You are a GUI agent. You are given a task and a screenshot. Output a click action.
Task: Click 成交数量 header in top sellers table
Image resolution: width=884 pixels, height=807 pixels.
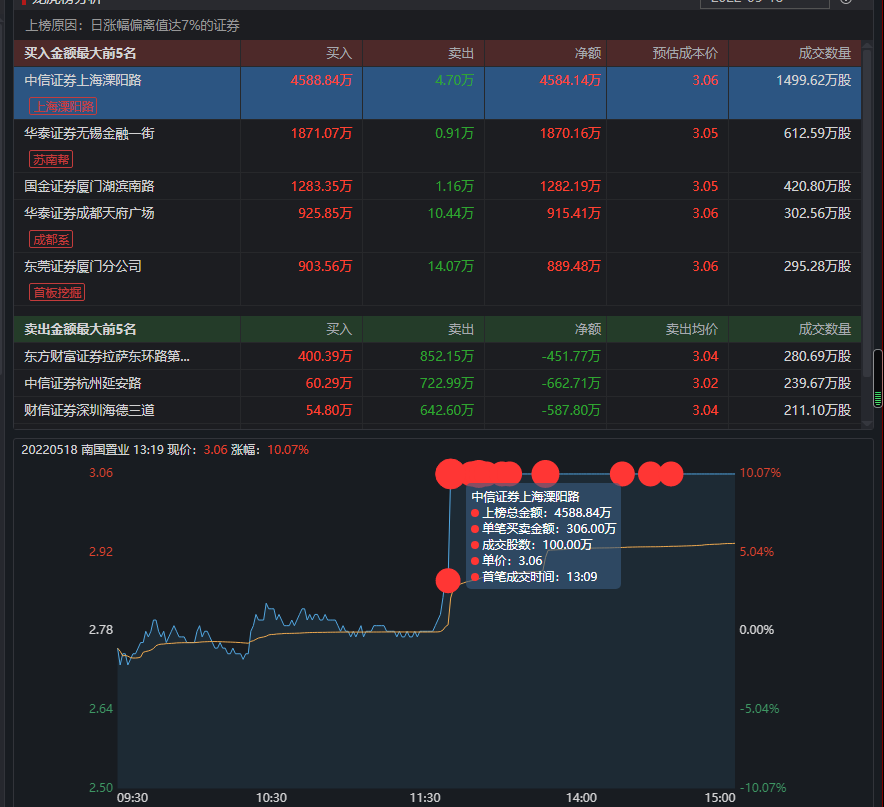825,329
